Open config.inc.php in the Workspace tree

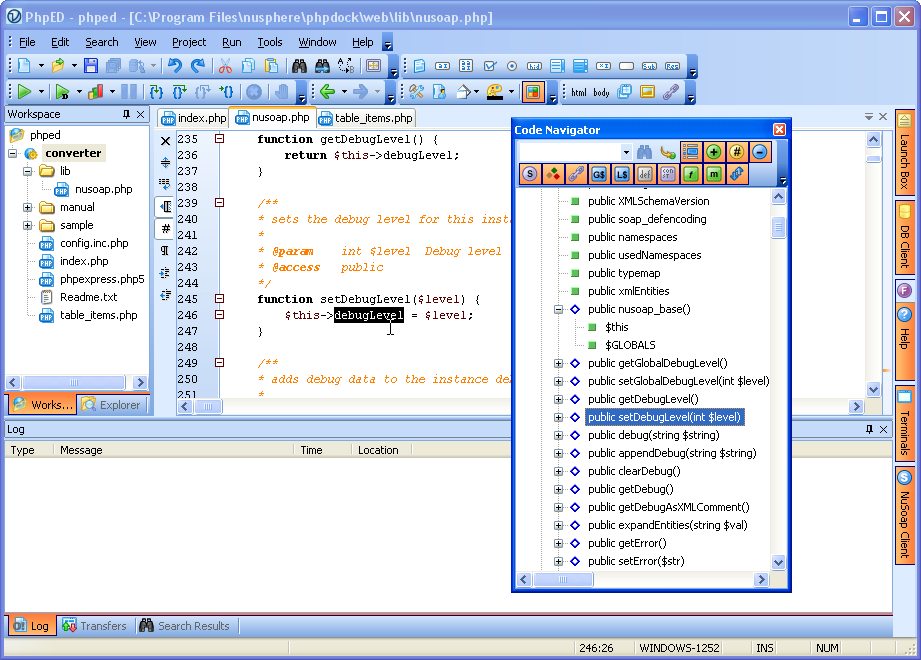pos(94,244)
